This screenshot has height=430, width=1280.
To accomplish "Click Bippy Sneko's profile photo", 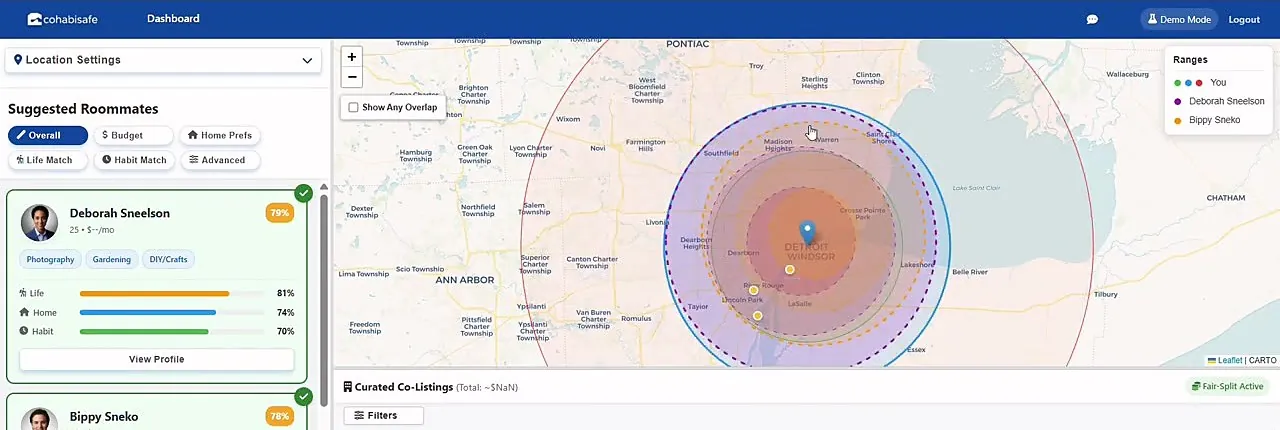I will (39, 419).
